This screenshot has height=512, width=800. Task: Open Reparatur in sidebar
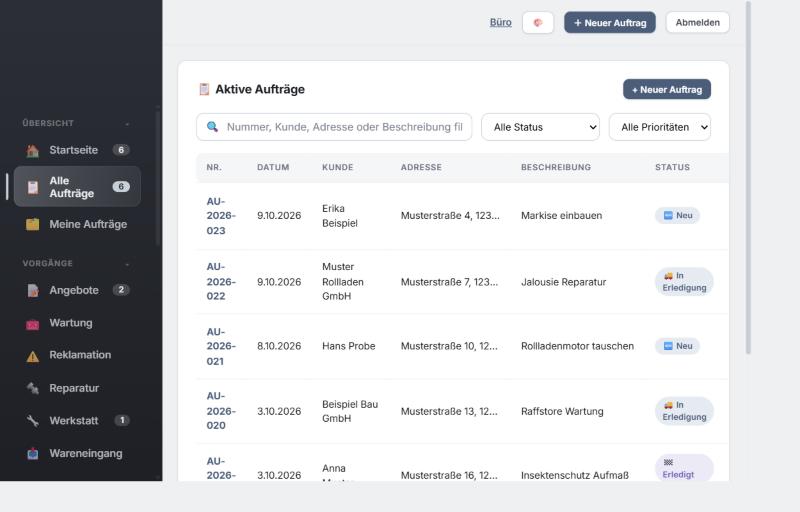(78, 389)
